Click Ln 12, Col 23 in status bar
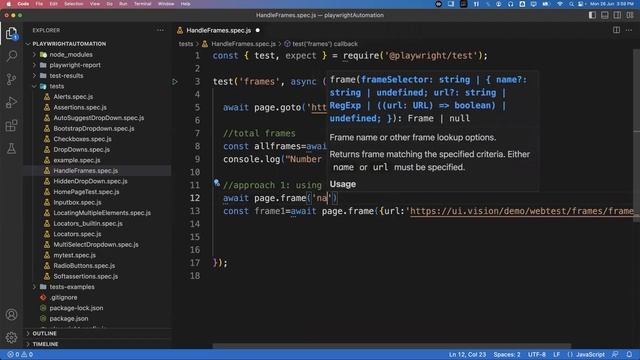The image size is (640, 360). [x=467, y=354]
